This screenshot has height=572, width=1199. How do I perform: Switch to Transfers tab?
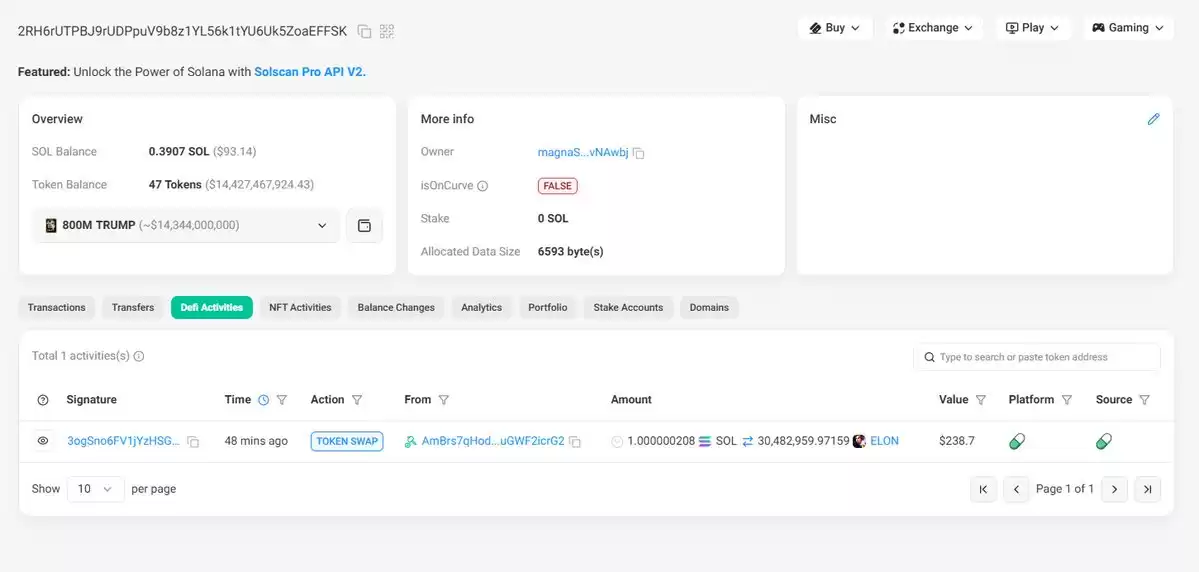133,307
